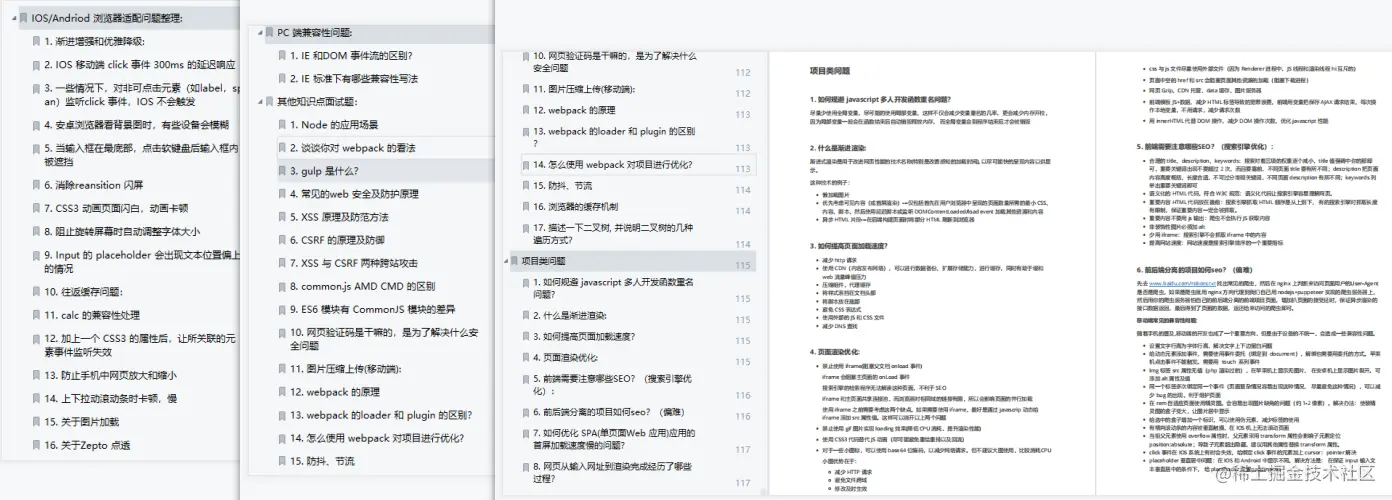Screen dimensions: 1392x500
Task: Click bookmark icon of 3. gulp 是什么
Action: pyautogui.click(x=282, y=171)
